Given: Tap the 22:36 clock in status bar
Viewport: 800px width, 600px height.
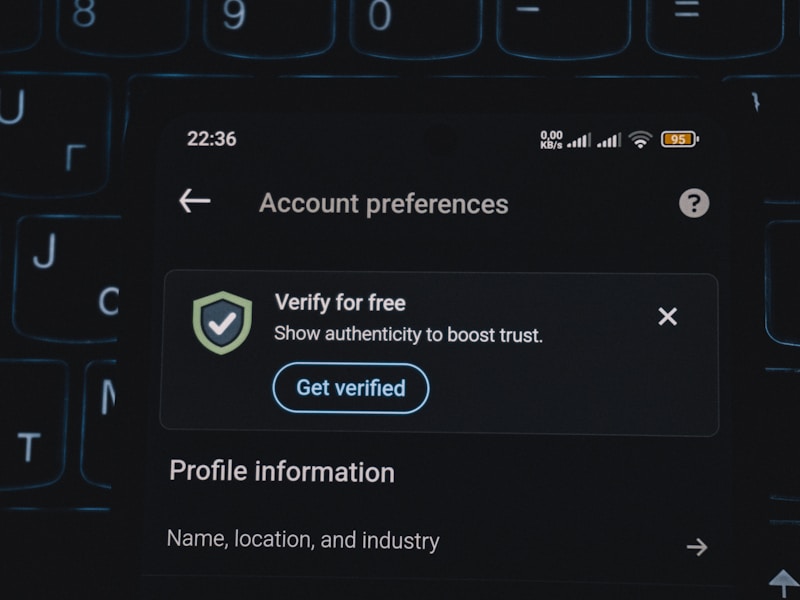Looking at the screenshot, I should (212, 139).
